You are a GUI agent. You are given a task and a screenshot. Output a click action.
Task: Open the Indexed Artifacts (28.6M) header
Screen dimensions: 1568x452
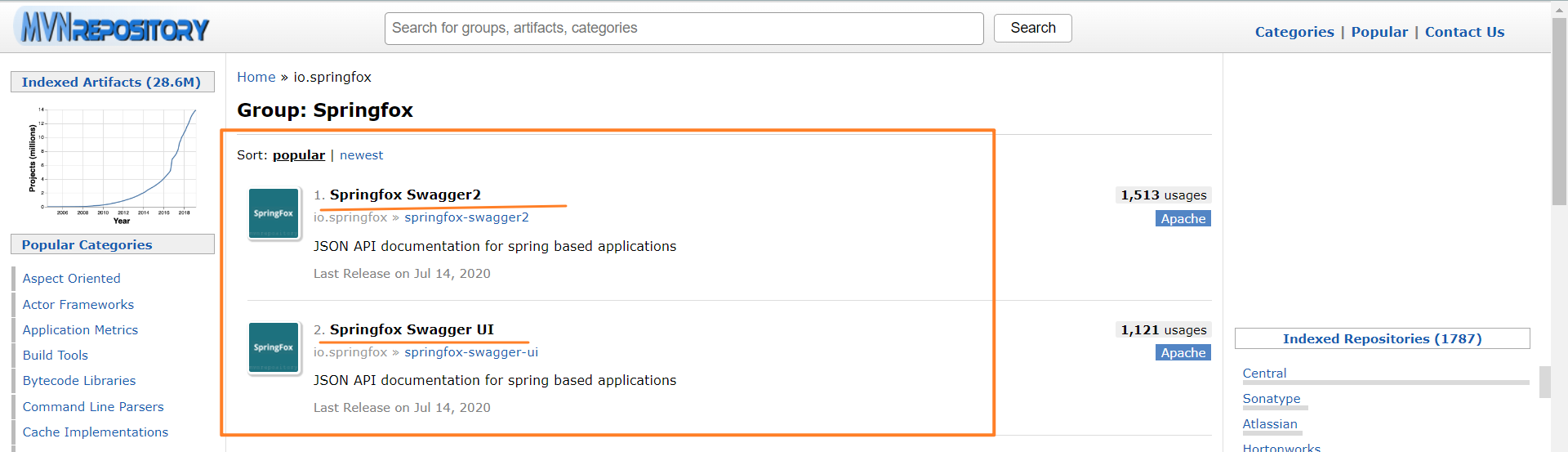(113, 82)
